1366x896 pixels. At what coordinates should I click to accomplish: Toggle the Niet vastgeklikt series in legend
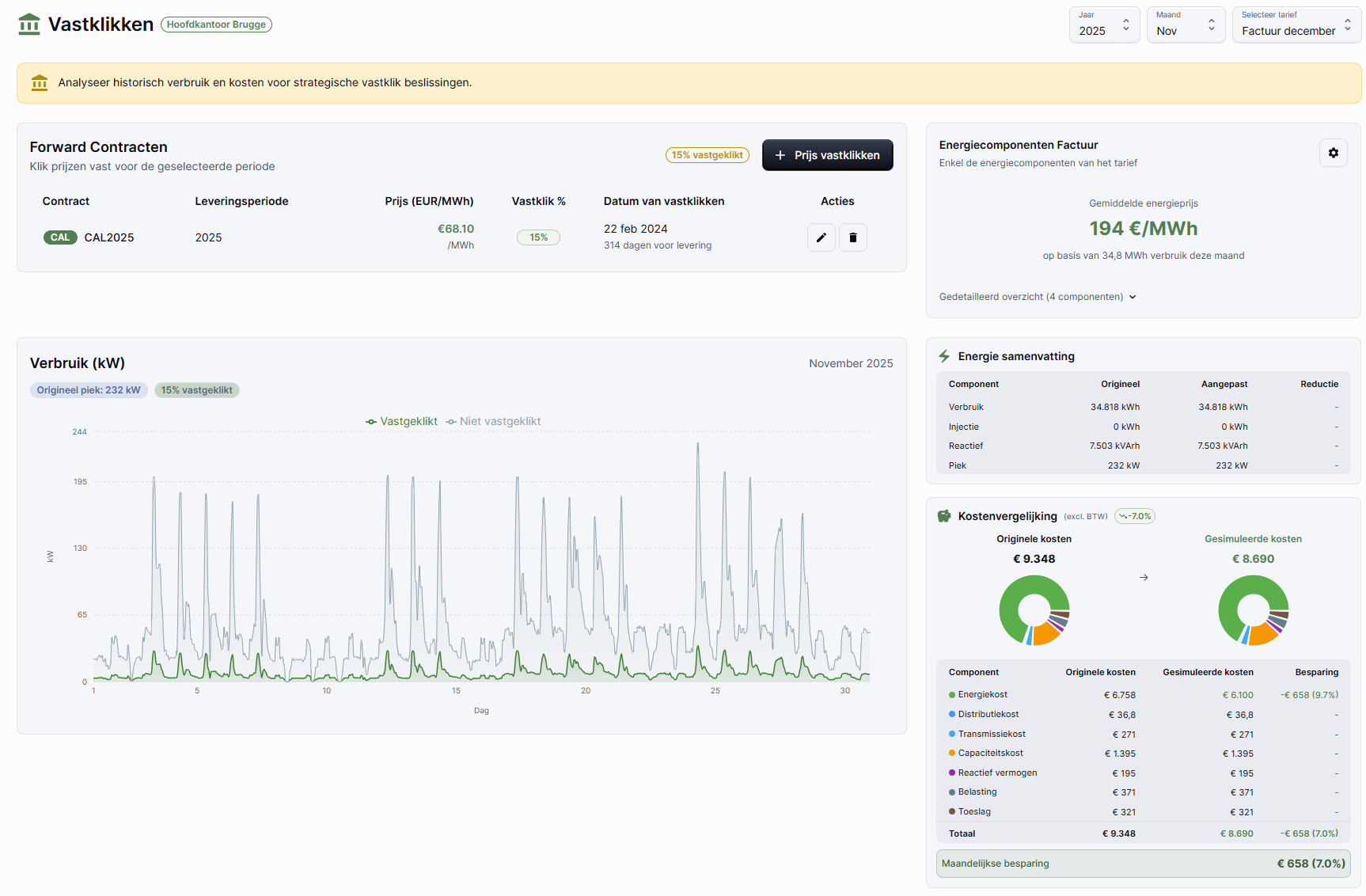click(x=493, y=421)
